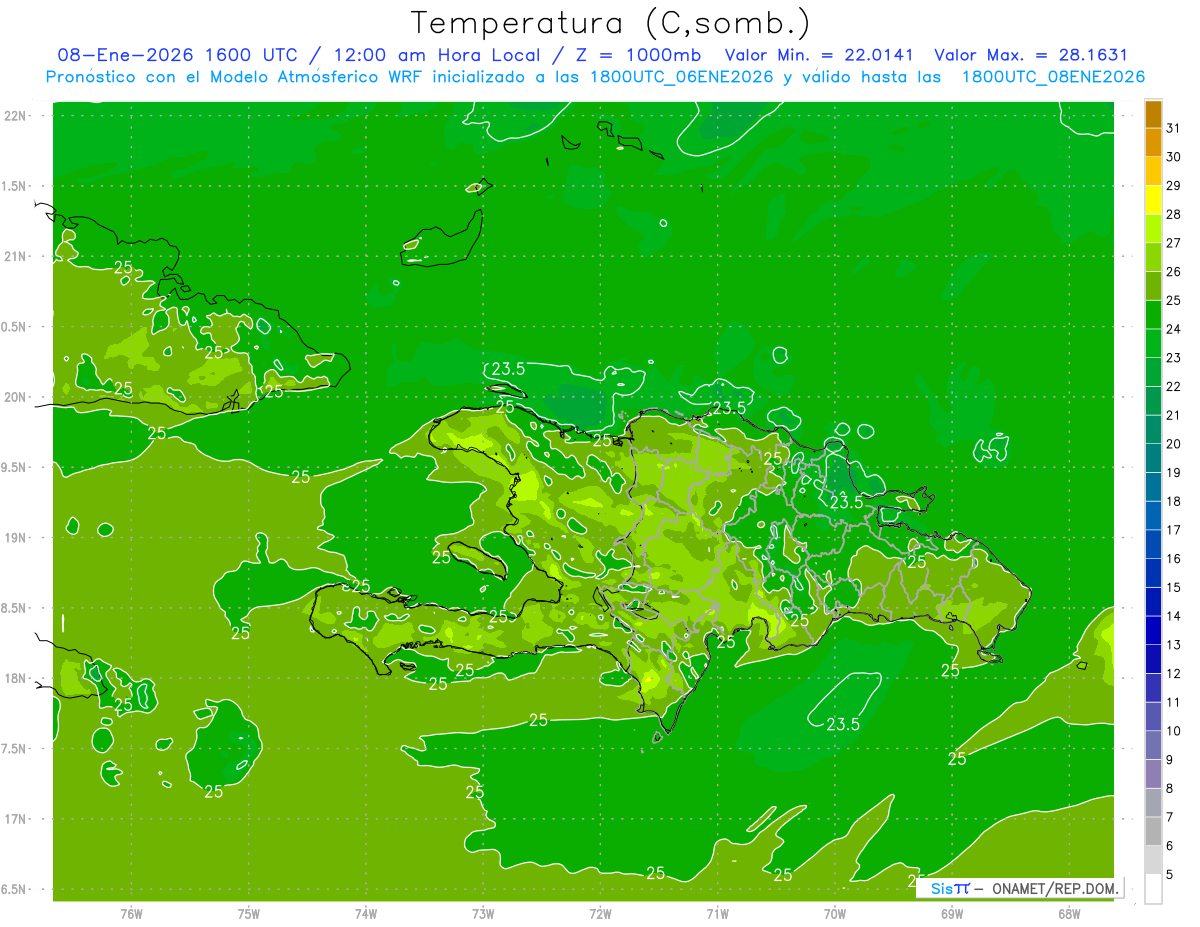1200x927 pixels.
Task: Click the "75W" longitude axis label
Action: pyautogui.click(x=249, y=913)
